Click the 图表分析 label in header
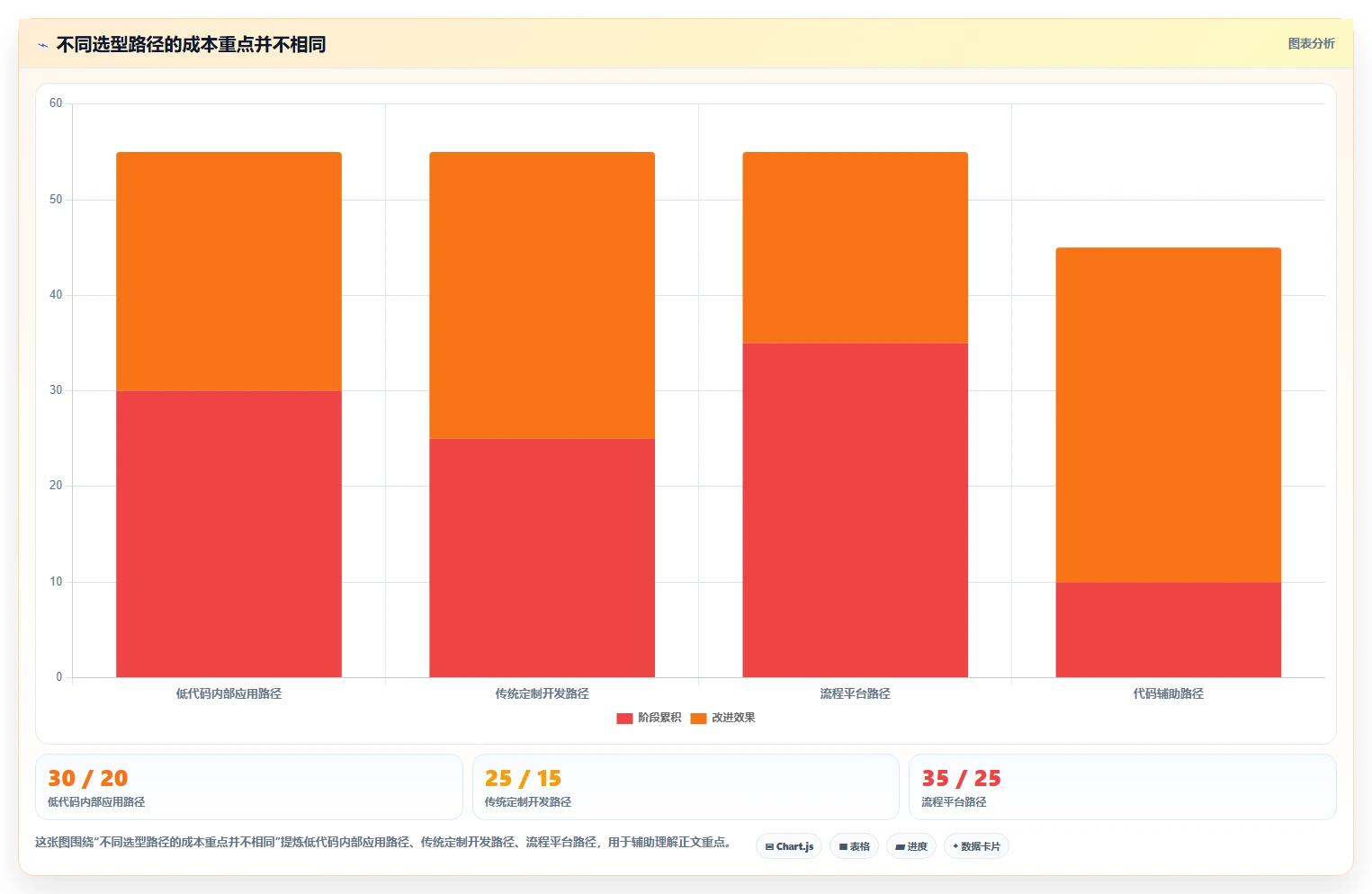 (1311, 43)
